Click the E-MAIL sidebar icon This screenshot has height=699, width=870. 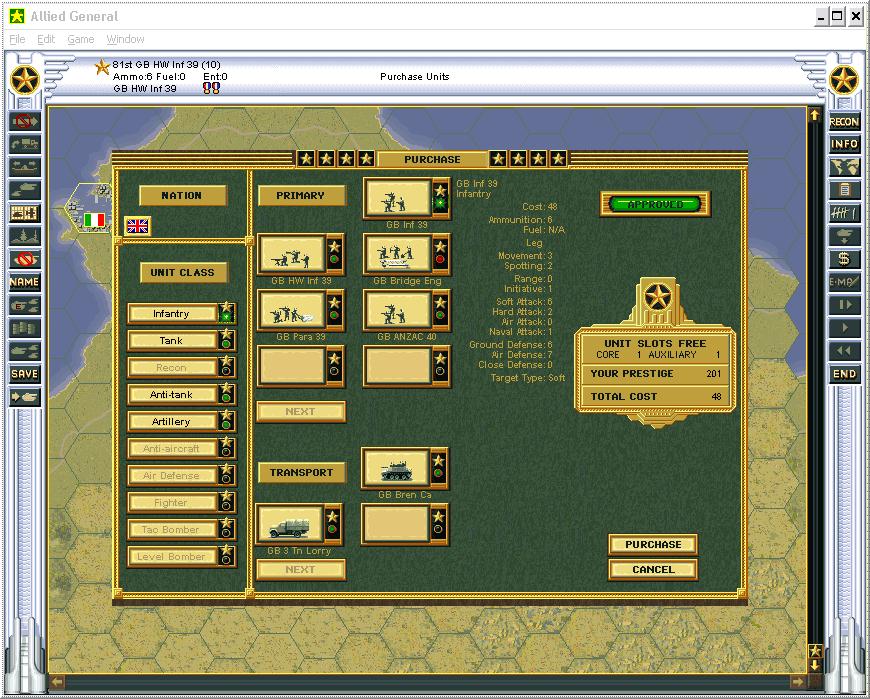click(844, 282)
